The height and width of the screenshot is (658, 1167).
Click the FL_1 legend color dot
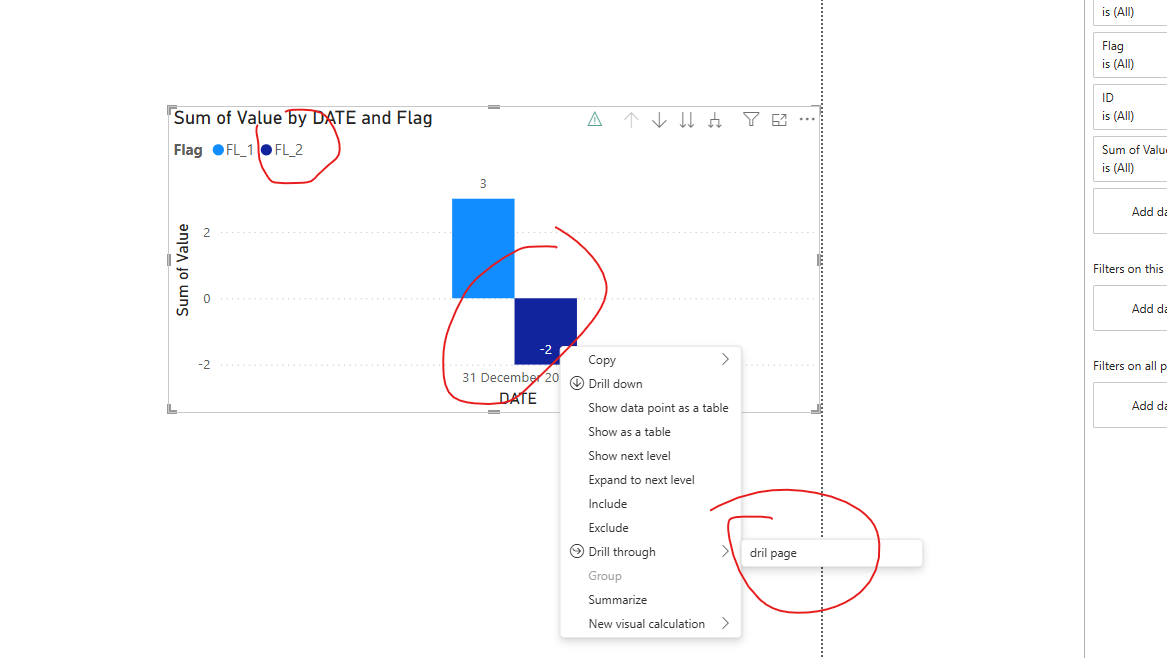[218, 150]
